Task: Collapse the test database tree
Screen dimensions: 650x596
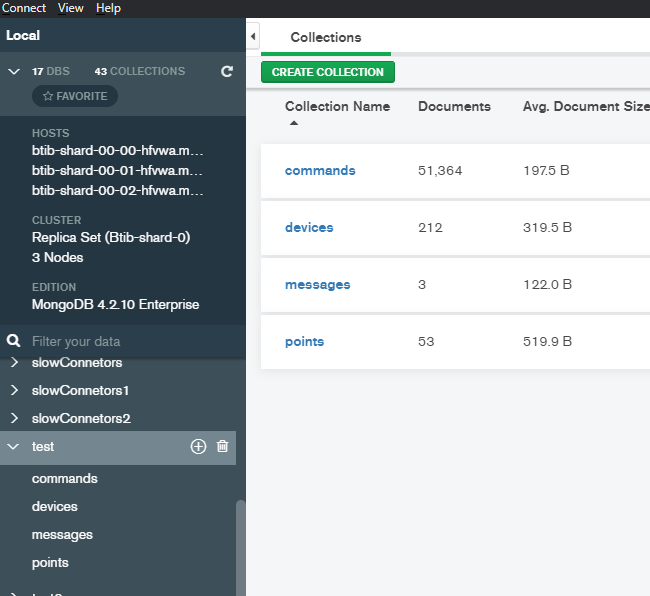Action: tap(14, 447)
